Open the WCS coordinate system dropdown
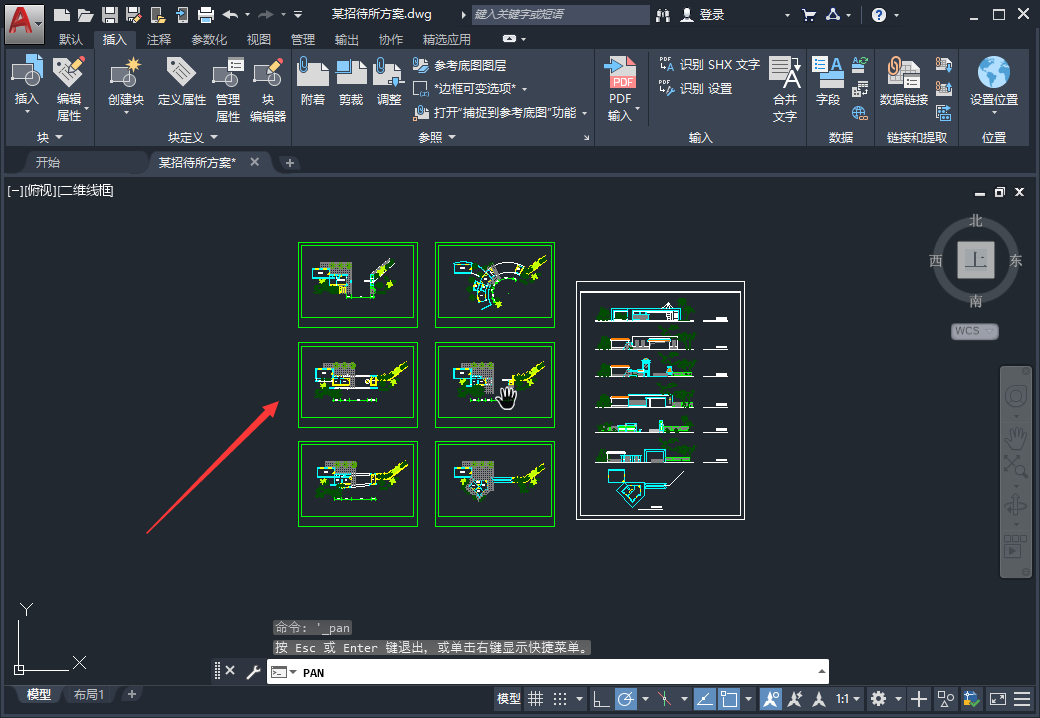Screen dimensions: 1040x718 tap(974, 331)
